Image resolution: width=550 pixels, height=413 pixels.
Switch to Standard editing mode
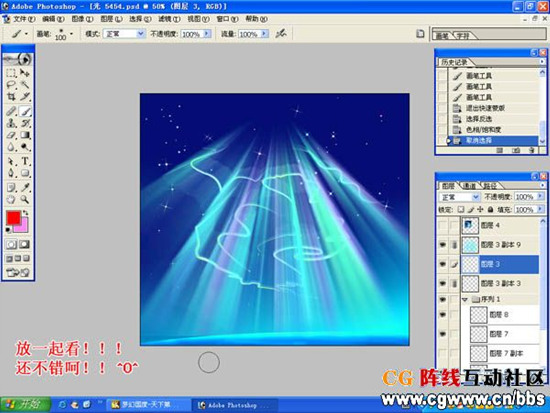11,244
